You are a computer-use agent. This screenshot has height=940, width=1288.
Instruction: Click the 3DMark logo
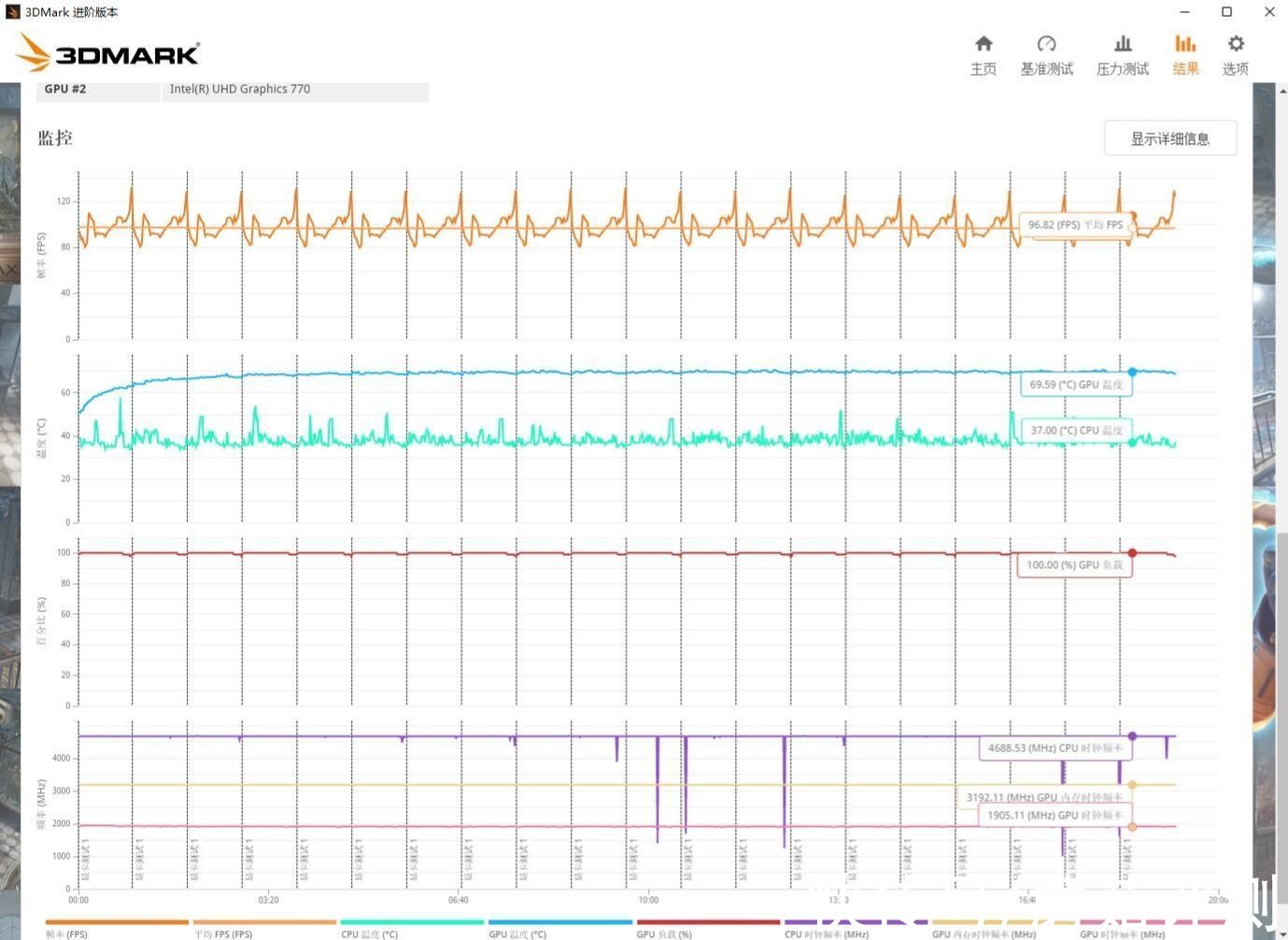[108, 52]
